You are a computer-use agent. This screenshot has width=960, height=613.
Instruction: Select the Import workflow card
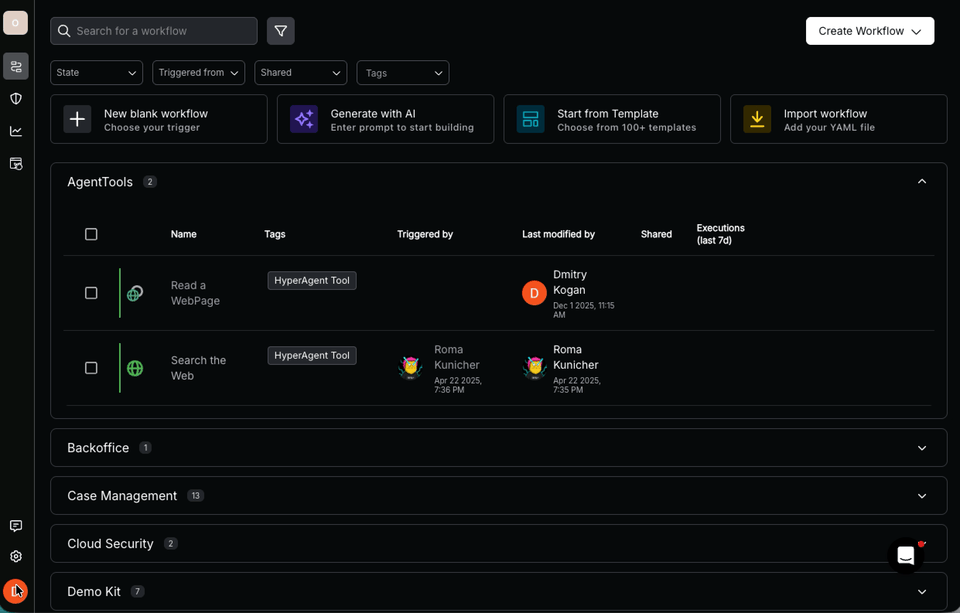coord(839,119)
